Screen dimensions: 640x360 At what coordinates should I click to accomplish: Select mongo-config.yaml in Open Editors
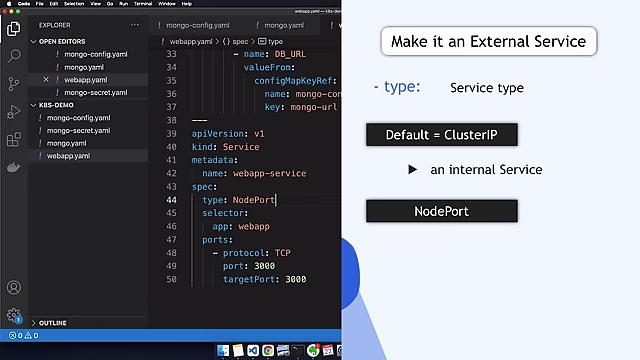96,54
